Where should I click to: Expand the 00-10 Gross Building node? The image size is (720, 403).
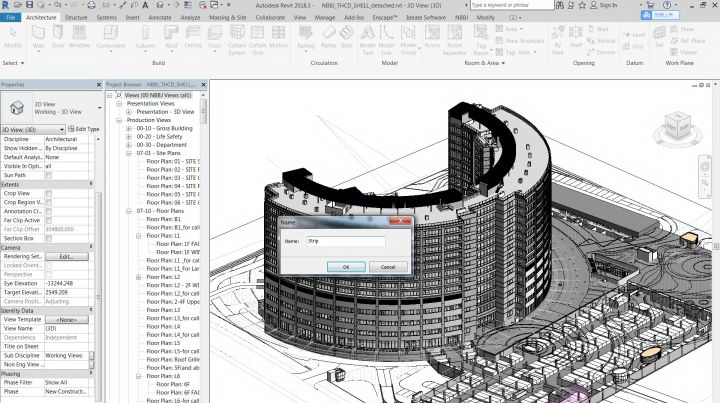129,128
